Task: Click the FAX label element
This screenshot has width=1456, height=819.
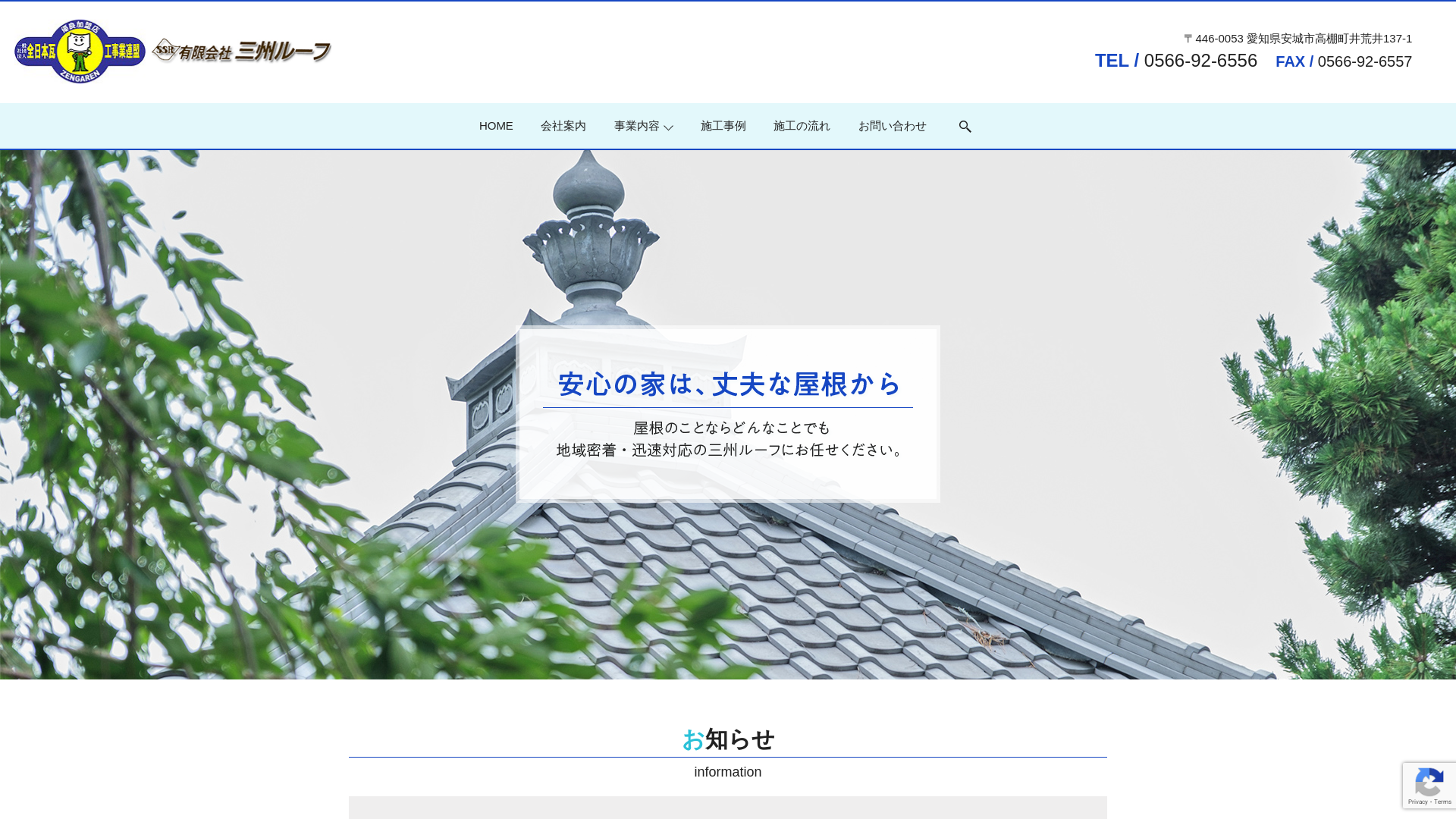Action: pyautogui.click(x=1290, y=61)
